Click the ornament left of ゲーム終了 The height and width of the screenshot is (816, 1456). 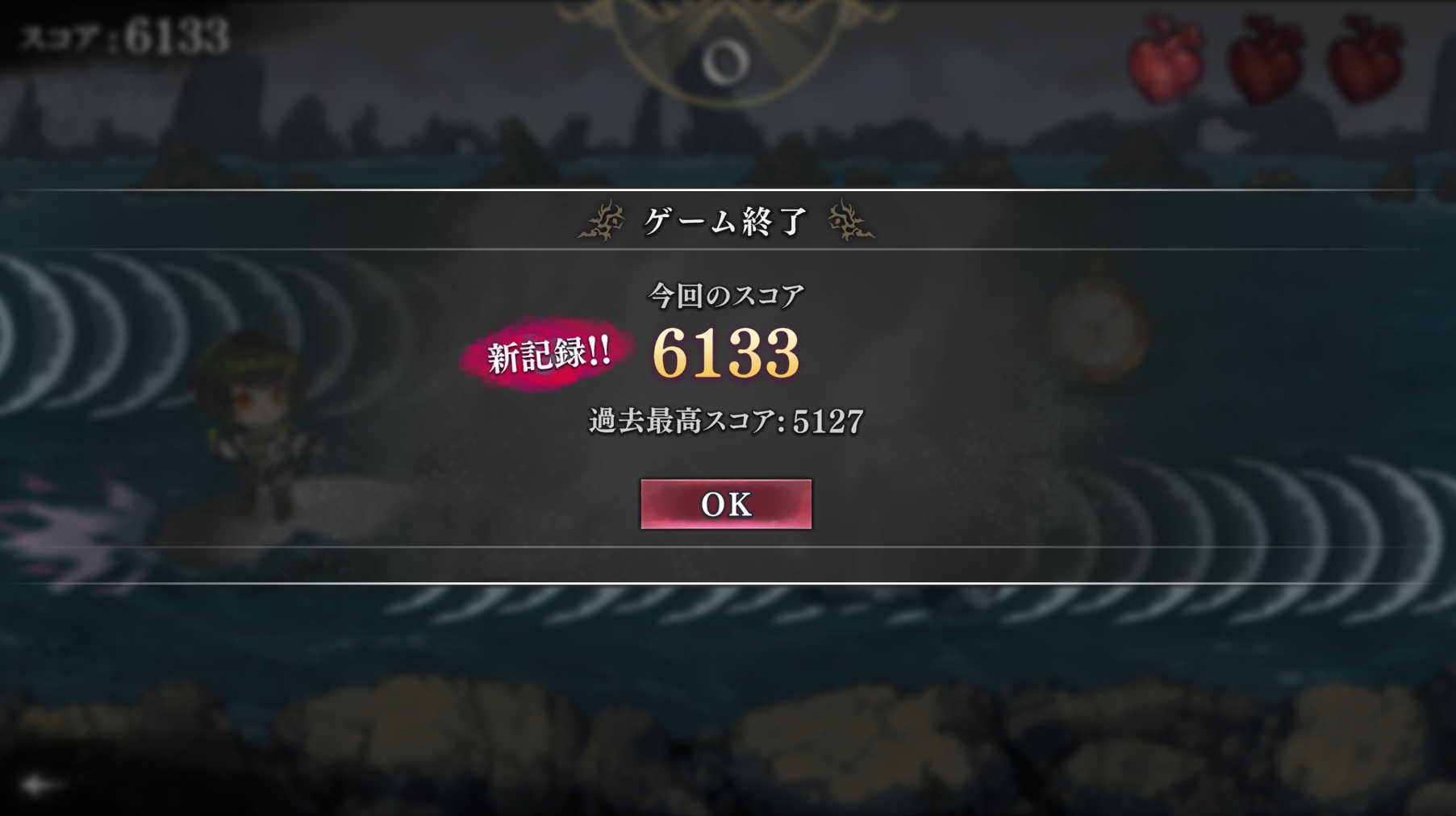tap(603, 220)
